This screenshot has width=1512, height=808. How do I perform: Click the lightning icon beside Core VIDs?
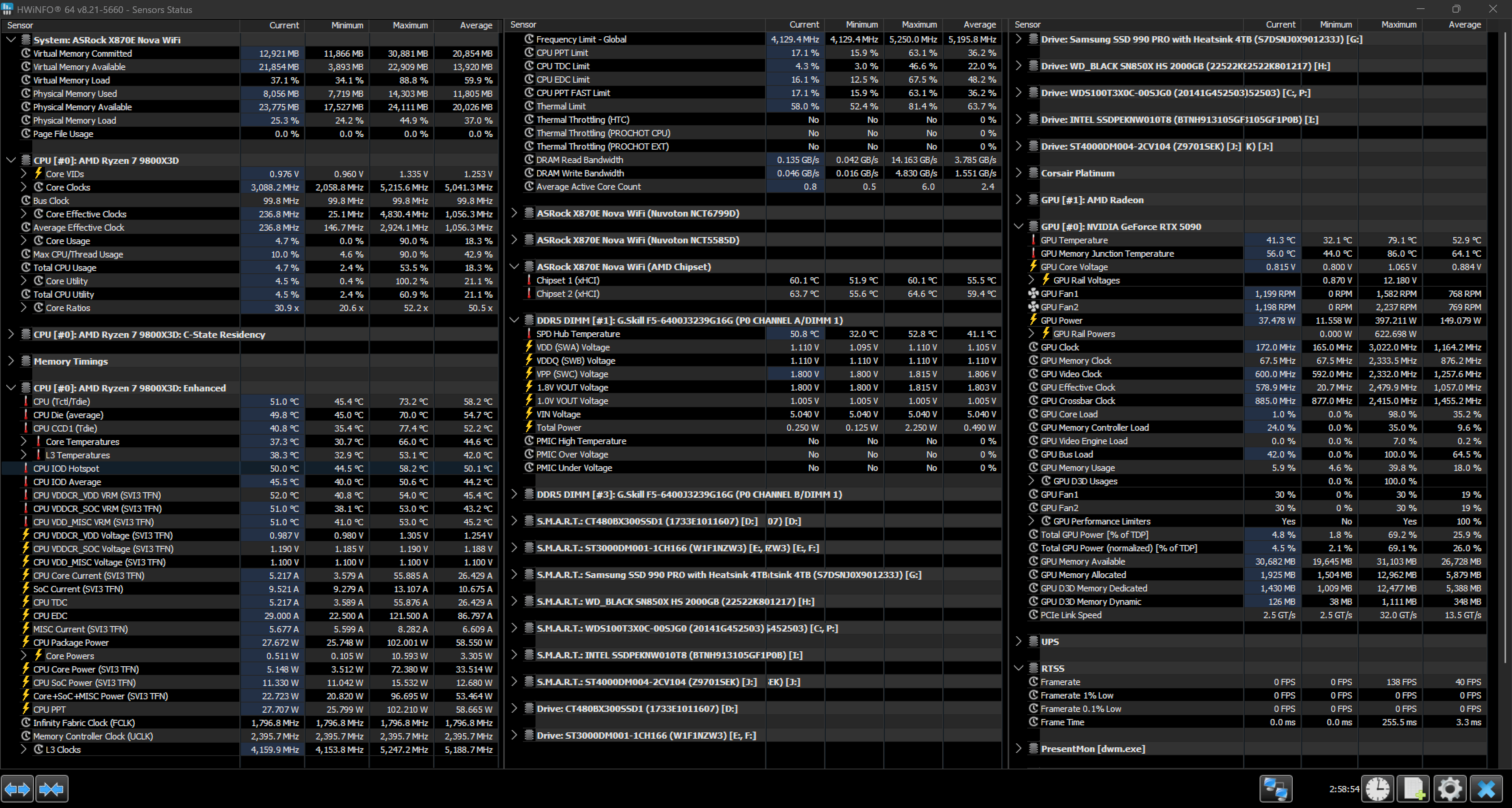(x=38, y=174)
